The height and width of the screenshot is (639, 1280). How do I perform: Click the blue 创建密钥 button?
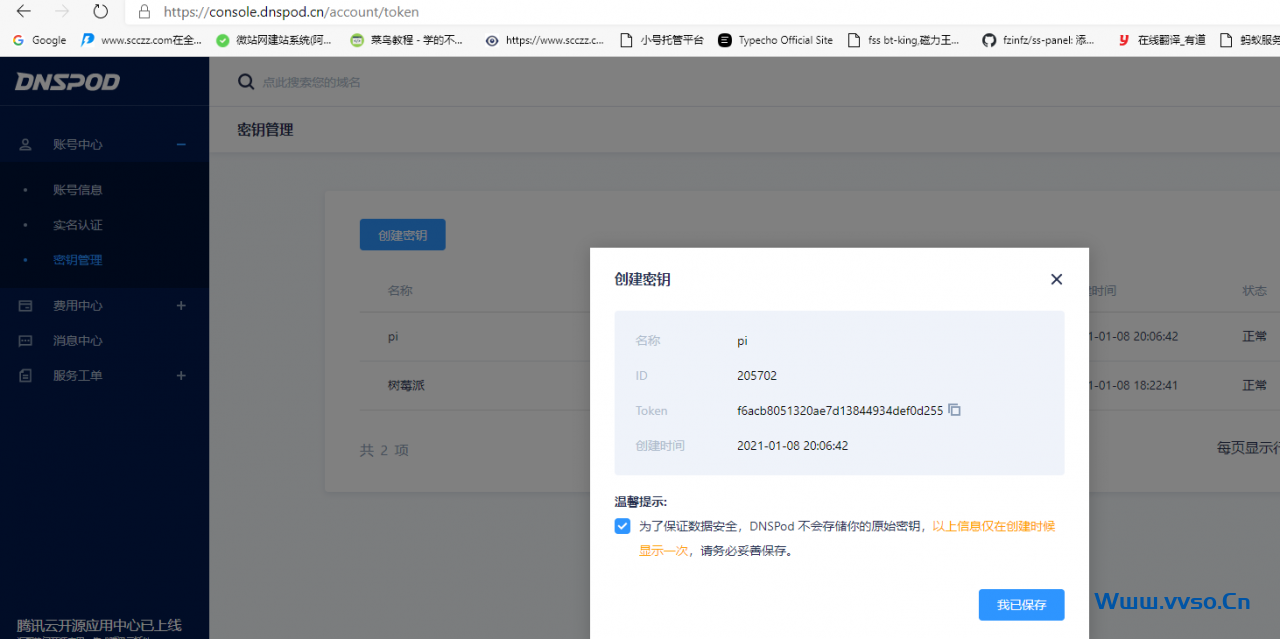(402, 235)
